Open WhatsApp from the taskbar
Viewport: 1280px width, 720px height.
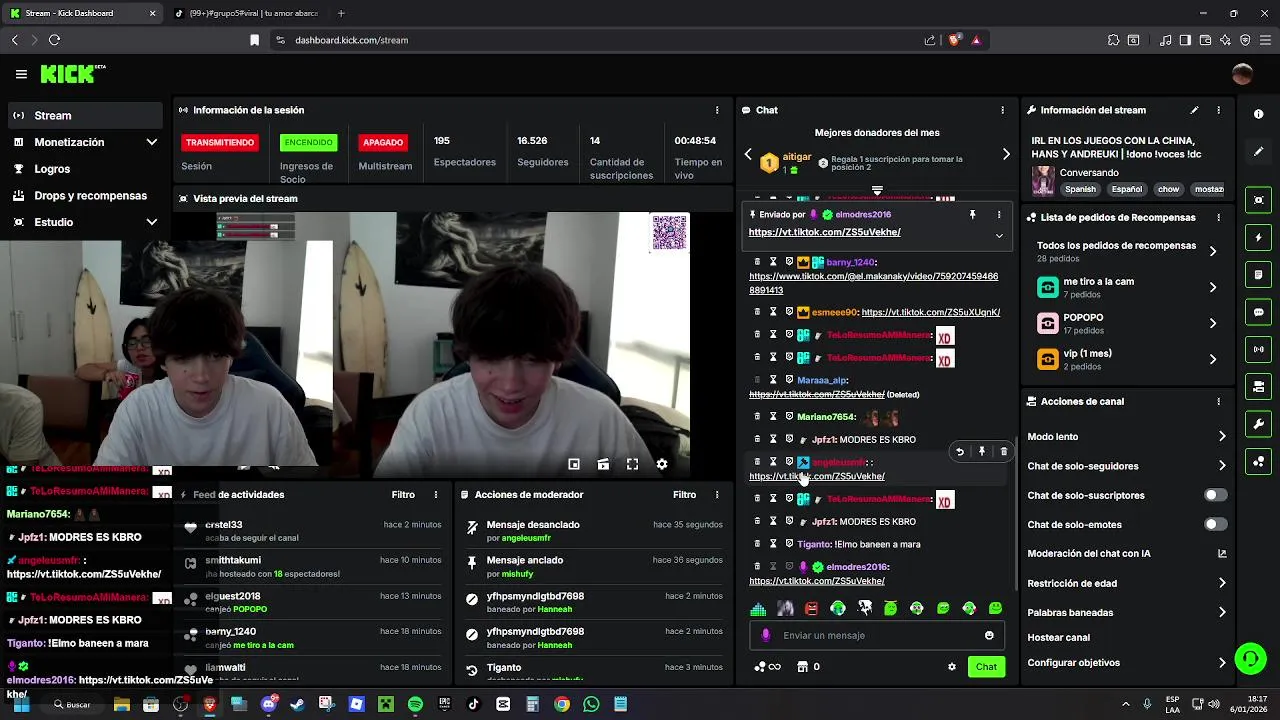591,705
